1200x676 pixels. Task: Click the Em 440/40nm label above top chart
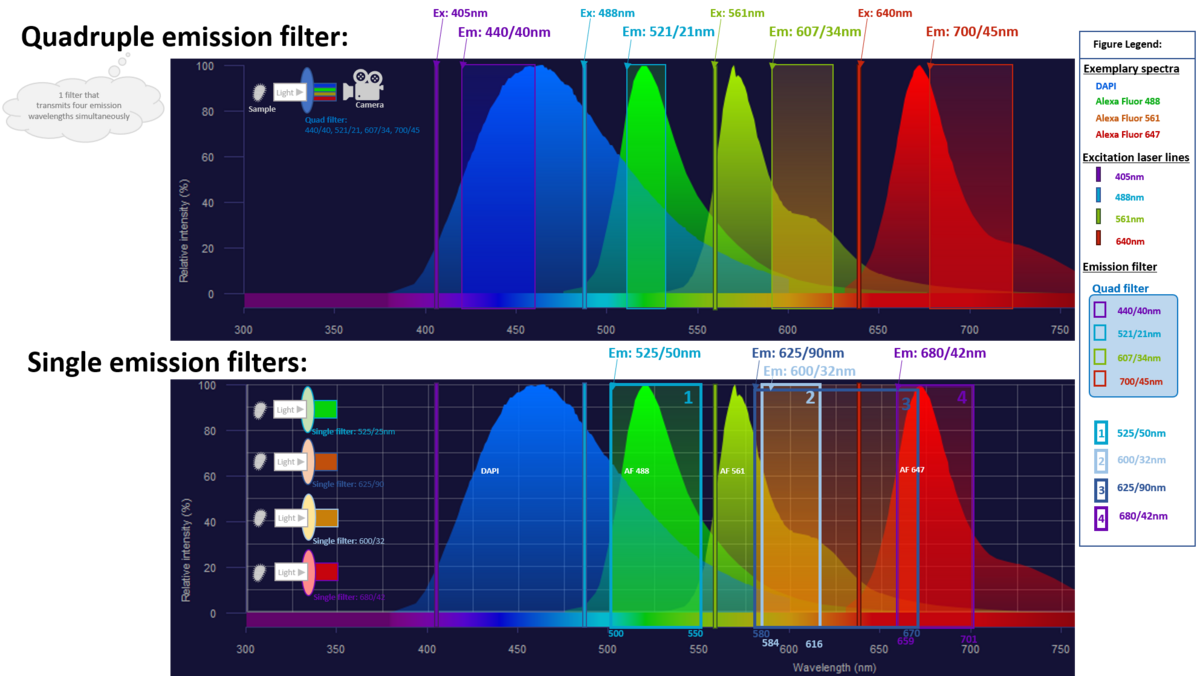pyautogui.click(x=504, y=32)
